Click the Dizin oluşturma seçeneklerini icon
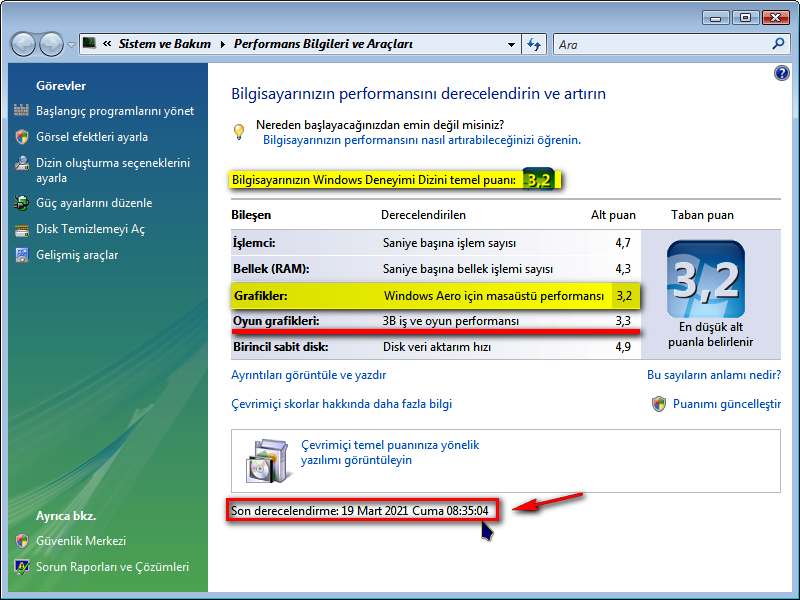Image resolution: width=800 pixels, height=600 pixels. coord(21,163)
